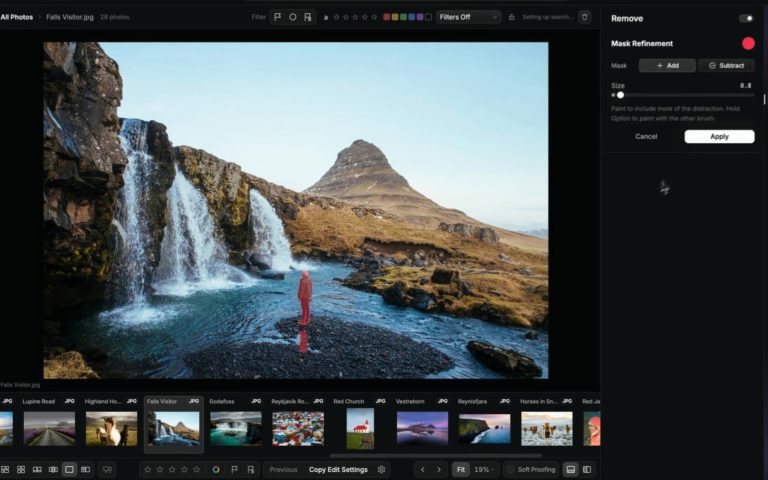768x480 pixels.
Task: Filter by one star in top filter bar
Action: [x=336, y=17]
